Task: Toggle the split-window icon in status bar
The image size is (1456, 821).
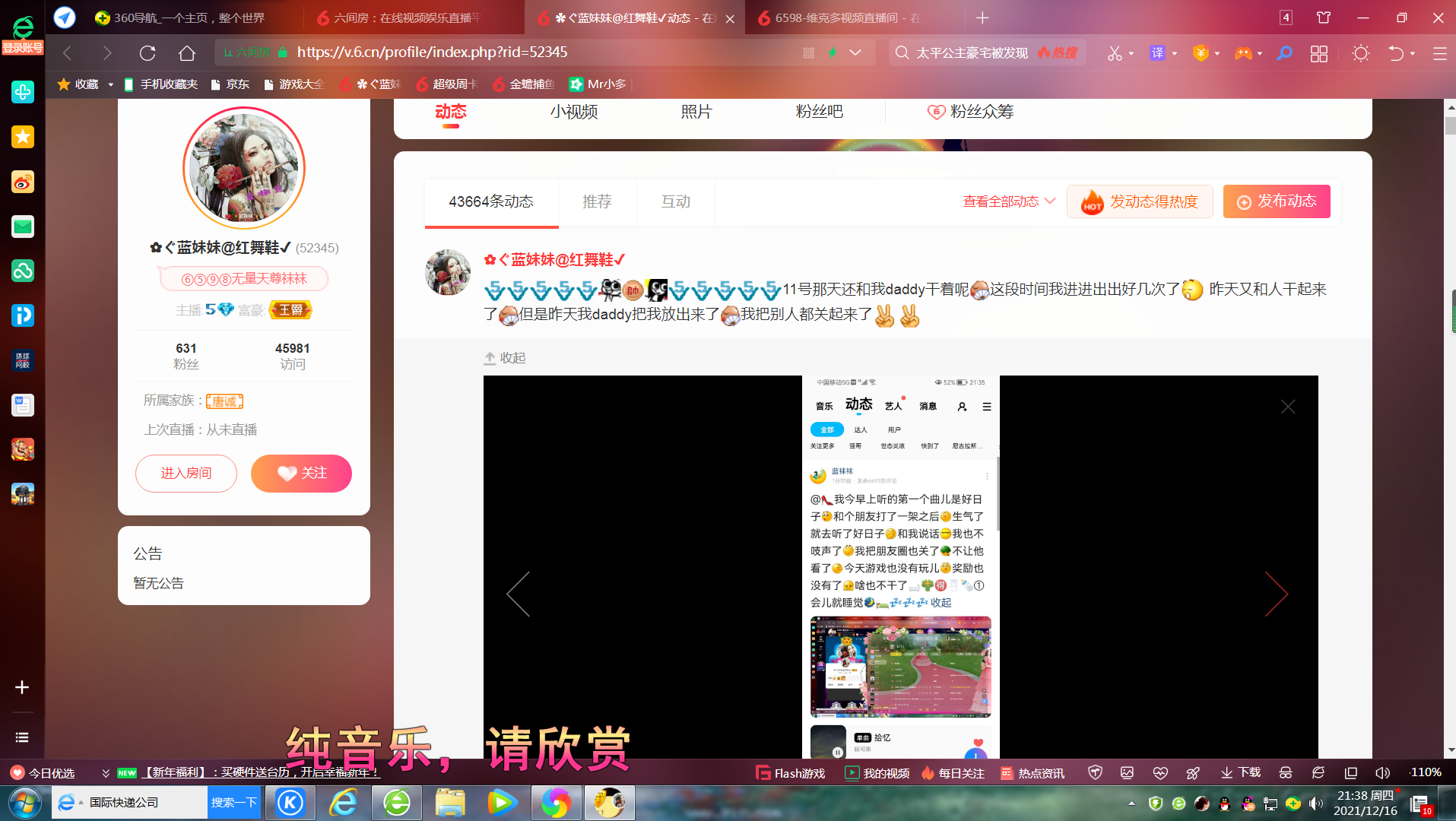Action: click(x=1350, y=772)
